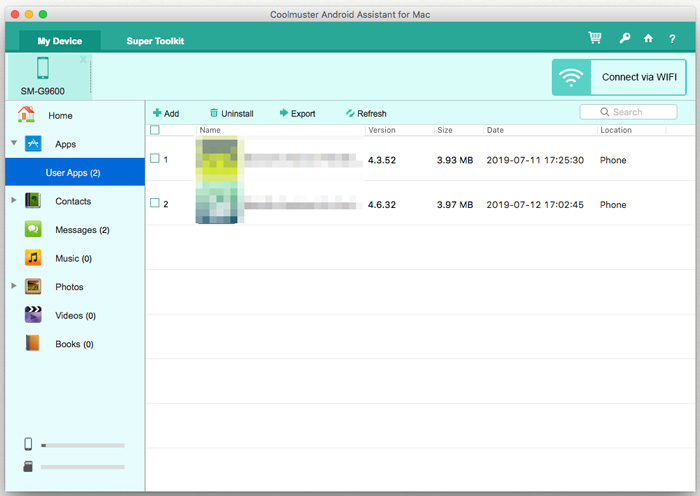The width and height of the screenshot is (700, 496).
Task: Click the Home house icon in sidebar
Action: (26, 114)
